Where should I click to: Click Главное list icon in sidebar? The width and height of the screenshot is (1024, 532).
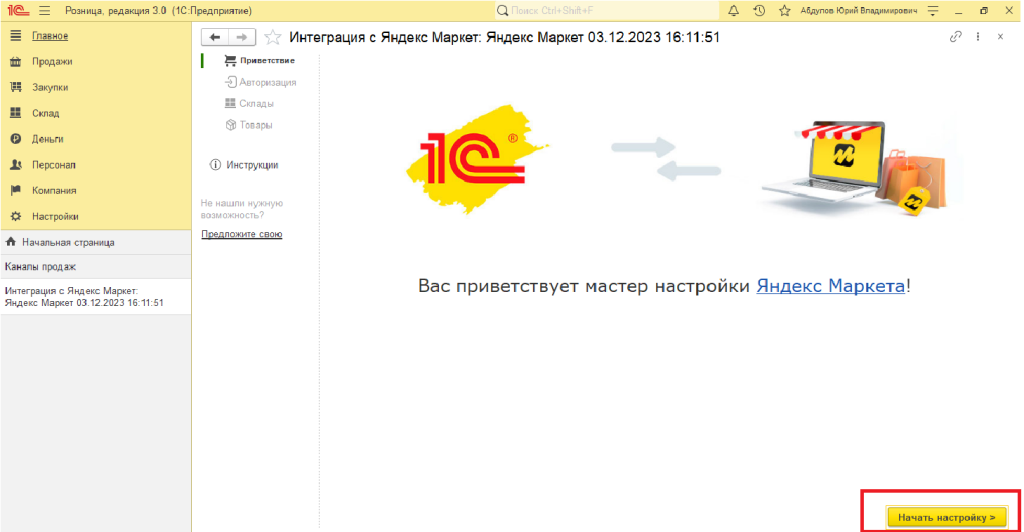pyautogui.click(x=16, y=35)
